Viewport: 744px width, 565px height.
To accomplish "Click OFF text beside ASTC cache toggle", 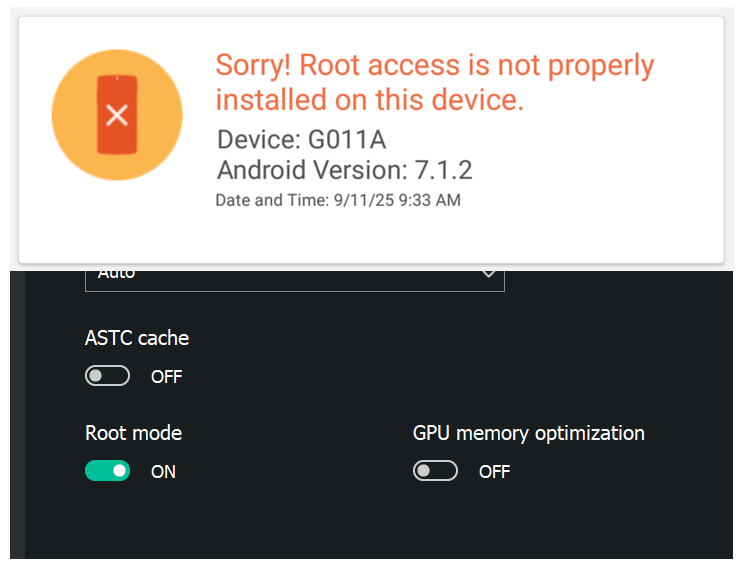I will (x=167, y=377).
